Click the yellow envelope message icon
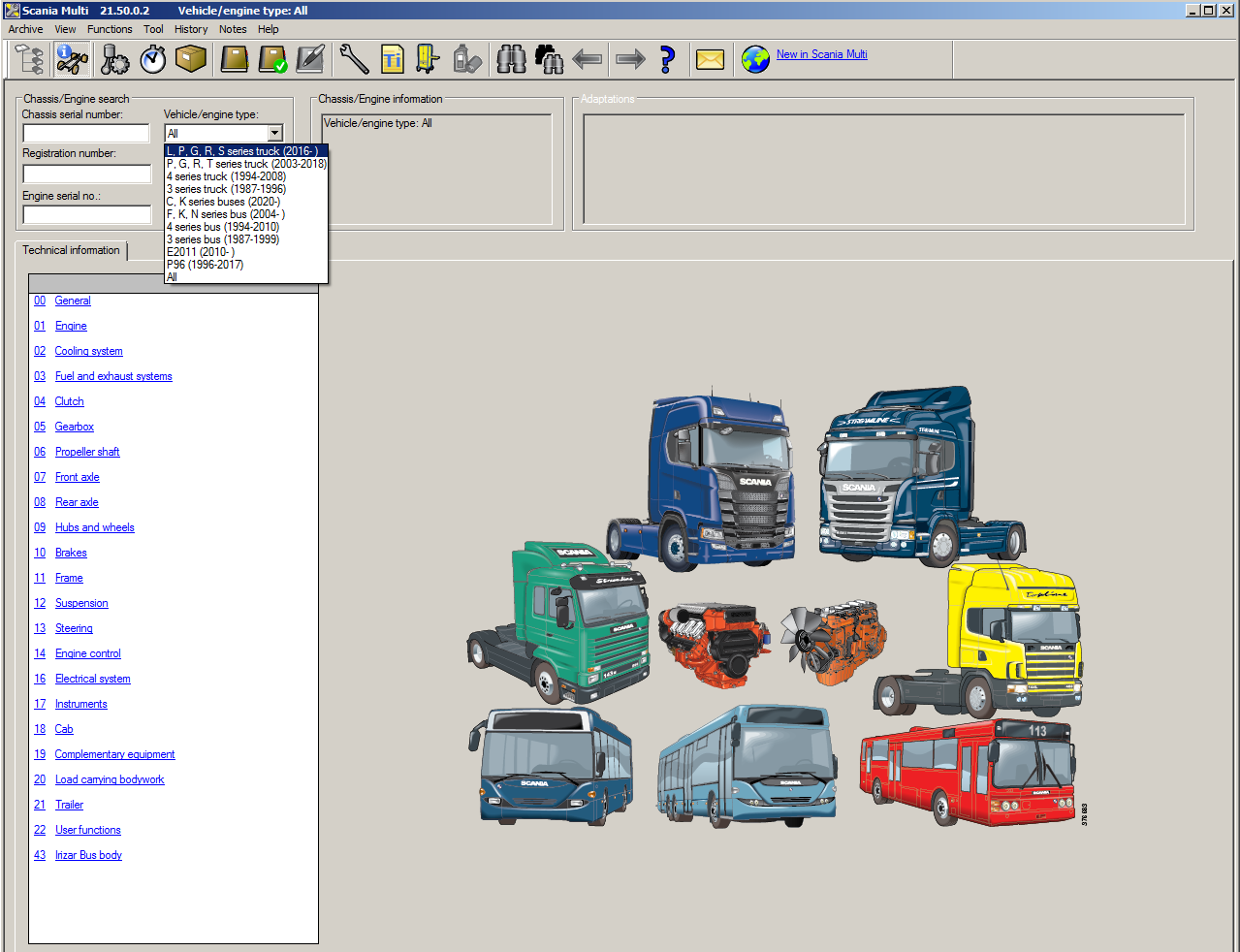The height and width of the screenshot is (952, 1240). [x=710, y=59]
